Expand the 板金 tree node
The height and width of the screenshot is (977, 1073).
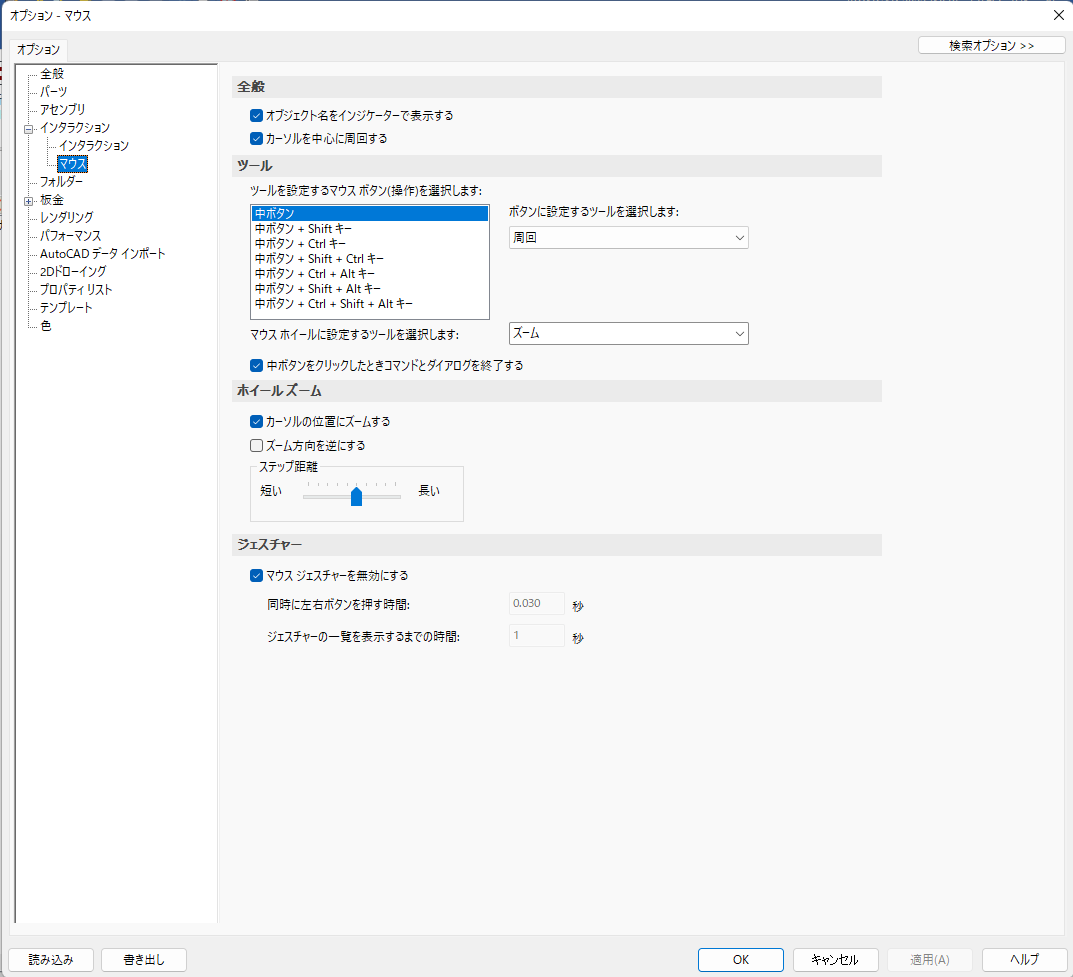29,200
